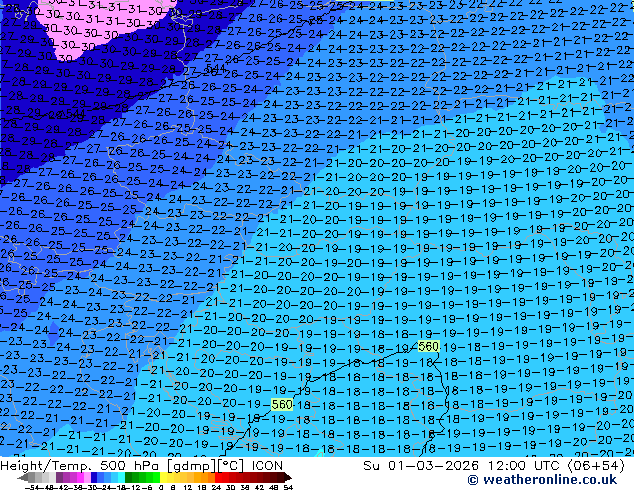The height and width of the screenshot is (490, 634).
Task: Click the "(06+54)" forecast run text
Action: coord(596,466)
